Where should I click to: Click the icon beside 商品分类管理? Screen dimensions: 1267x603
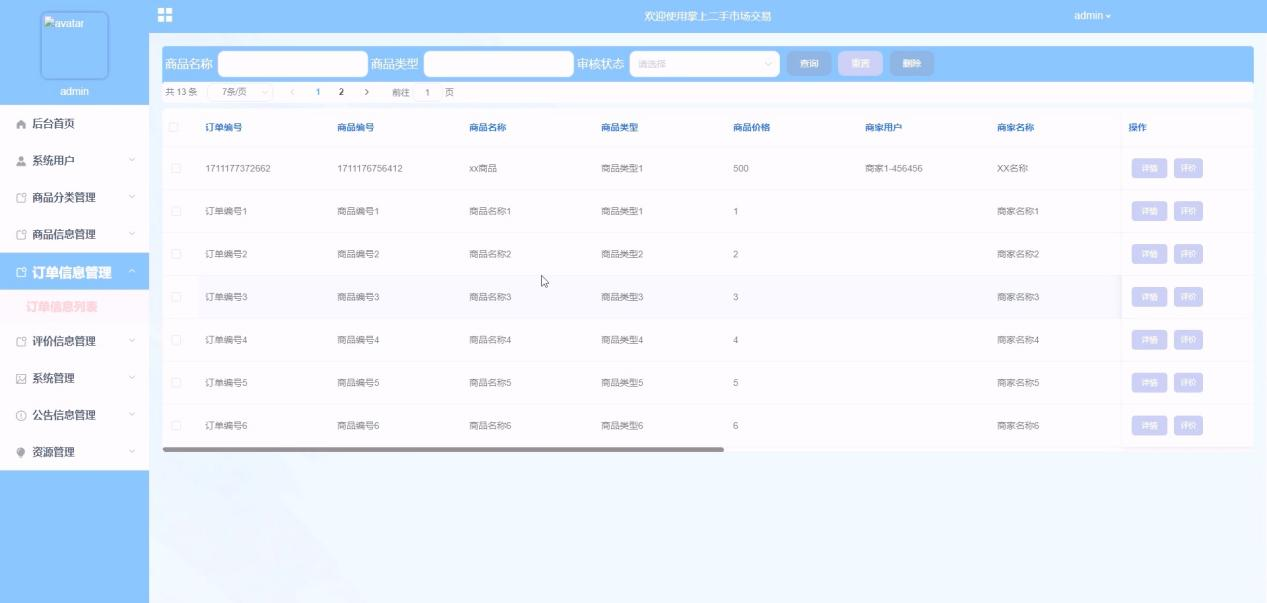click(x=21, y=198)
